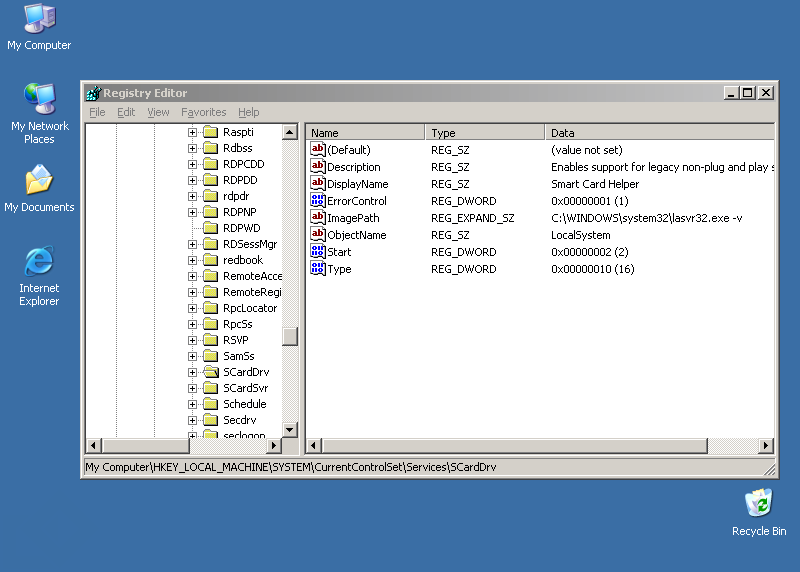This screenshot has height=572, width=800.
Task: Click the Rdbss folder icon
Action: (x=211, y=148)
